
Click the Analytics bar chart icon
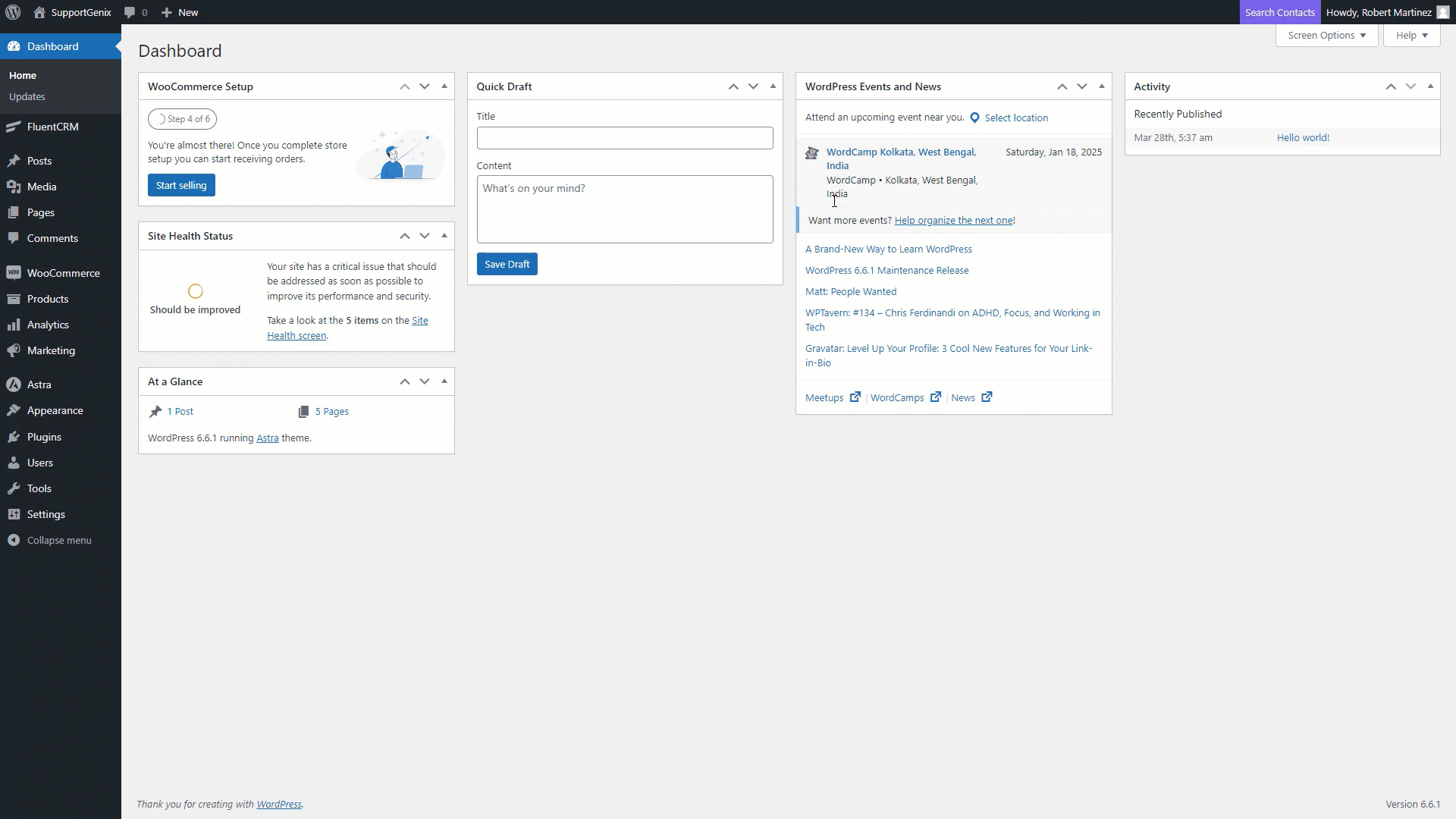click(x=14, y=325)
